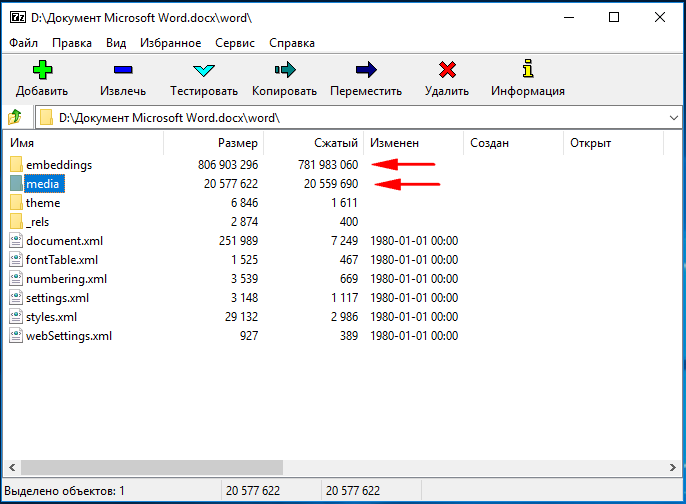The height and width of the screenshot is (504, 686).
Task: Click the settings.xml file icon
Action: (x=16, y=298)
